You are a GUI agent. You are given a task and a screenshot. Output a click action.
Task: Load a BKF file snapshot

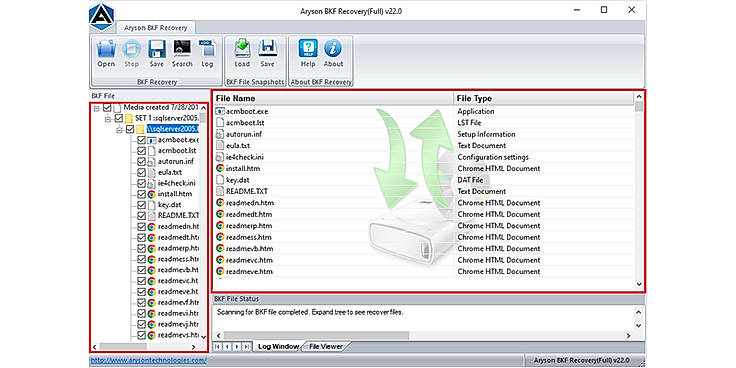pyautogui.click(x=242, y=49)
